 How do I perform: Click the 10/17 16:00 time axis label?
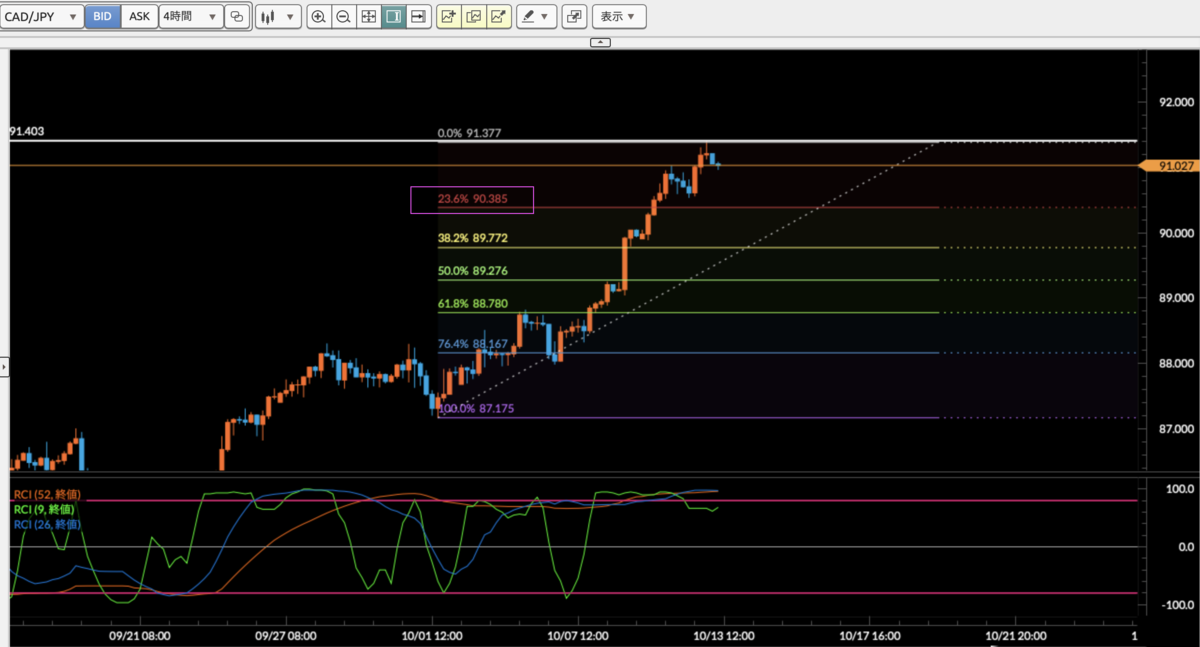point(869,636)
